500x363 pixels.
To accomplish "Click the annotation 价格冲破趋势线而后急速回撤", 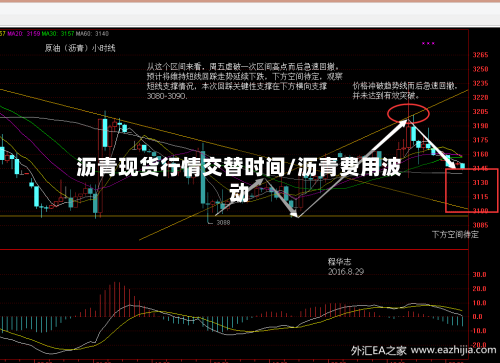I will click(x=405, y=86).
